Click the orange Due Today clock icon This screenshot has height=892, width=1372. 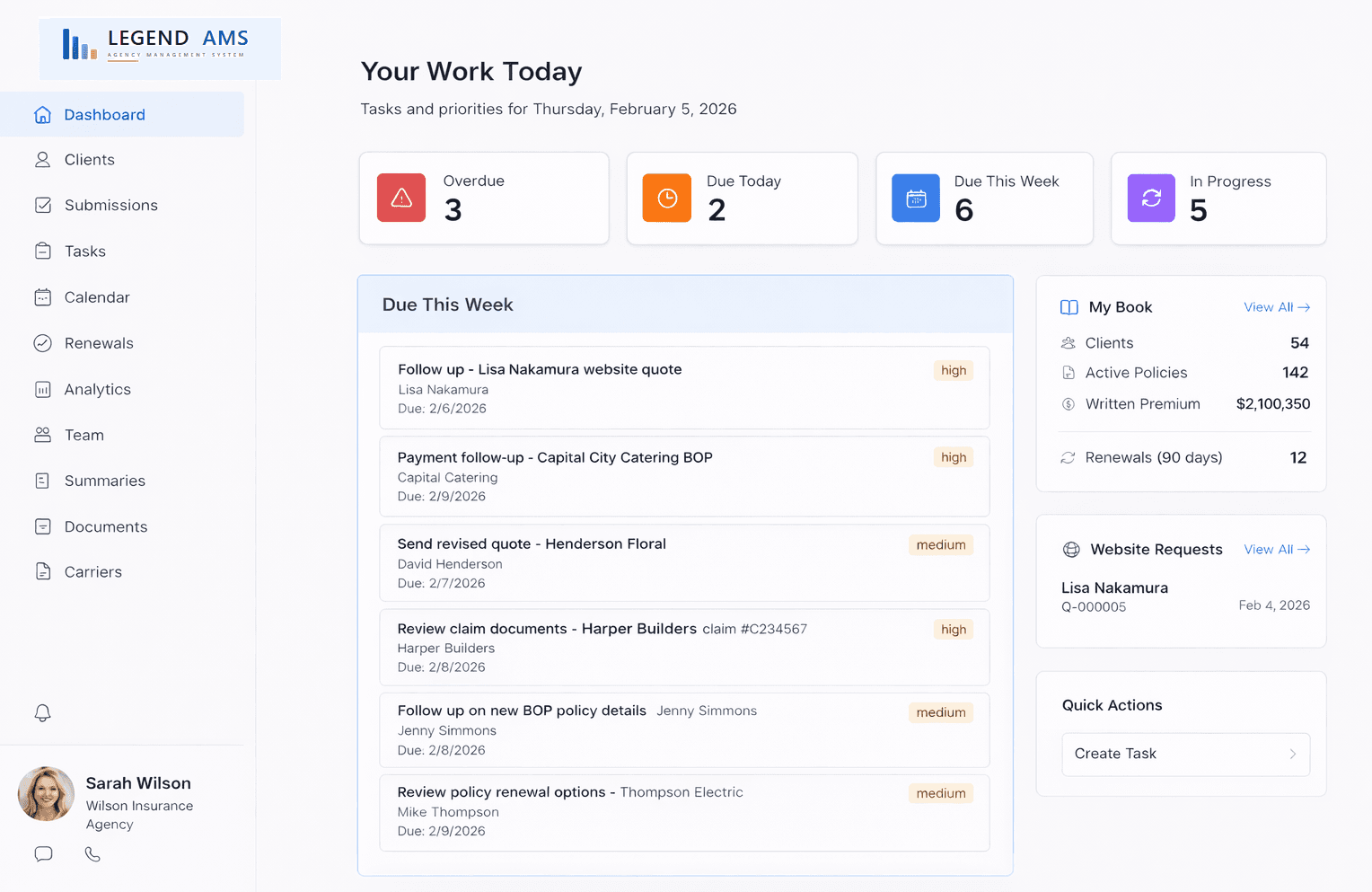667,198
